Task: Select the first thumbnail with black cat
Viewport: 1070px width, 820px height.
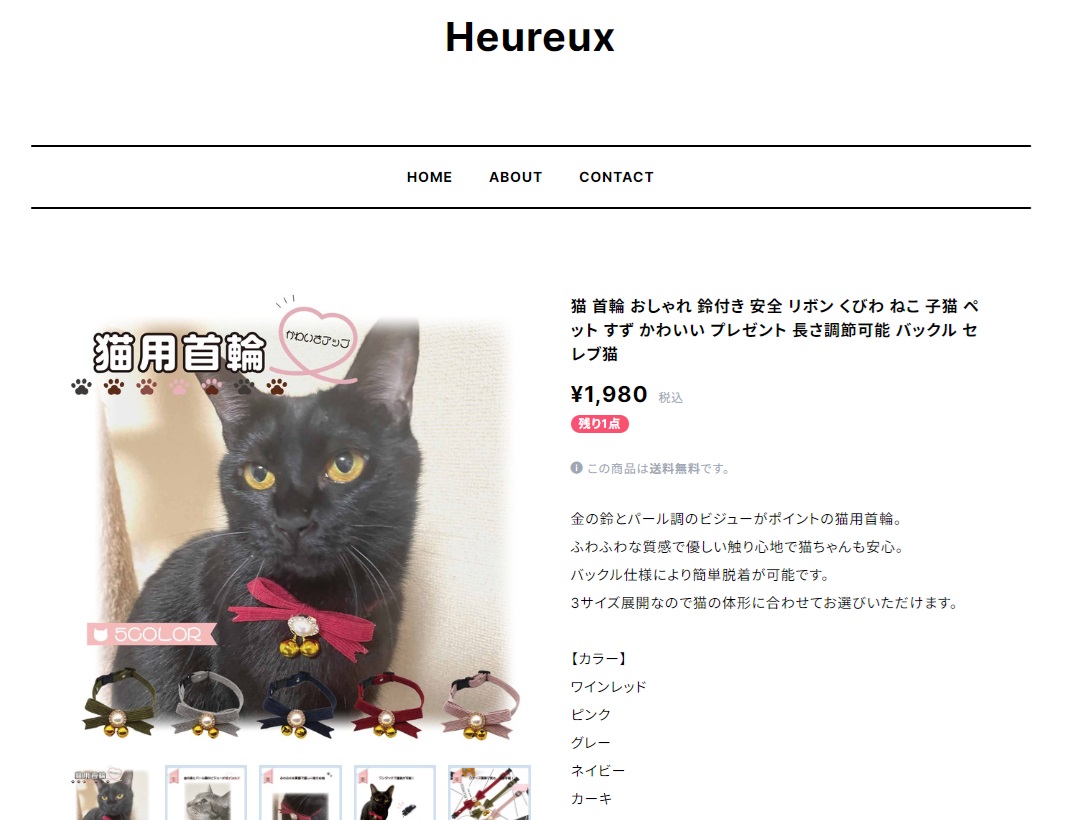Action: 111,793
